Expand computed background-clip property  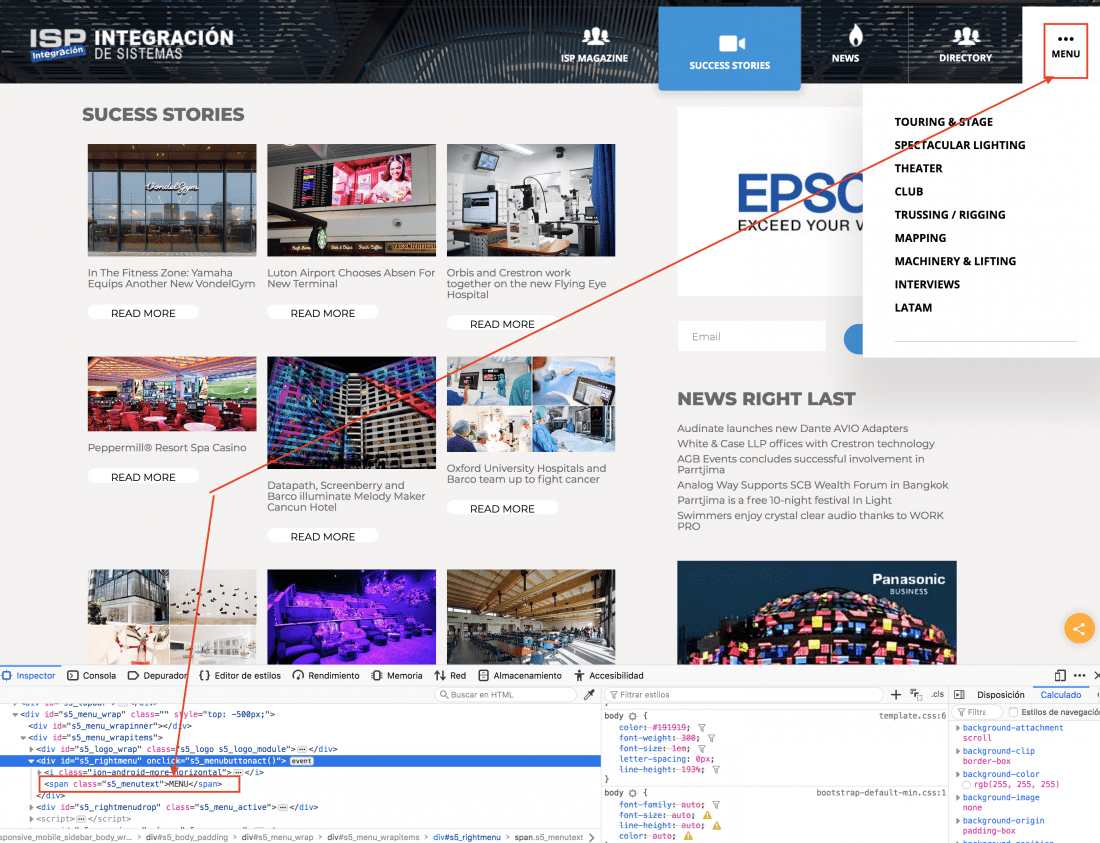point(958,751)
